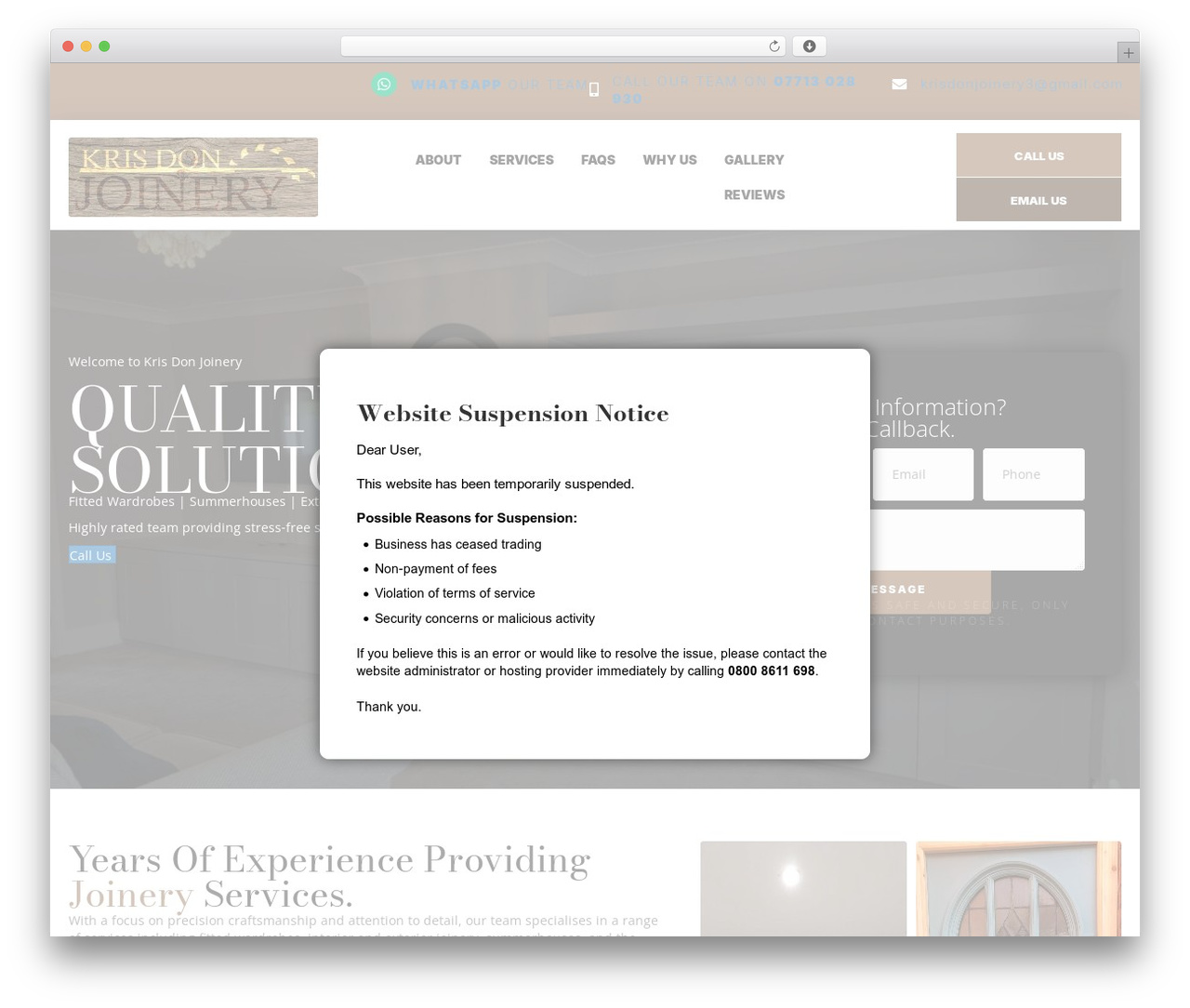Open the Services menu item
This screenshot has height=1008, width=1190.
(522, 160)
